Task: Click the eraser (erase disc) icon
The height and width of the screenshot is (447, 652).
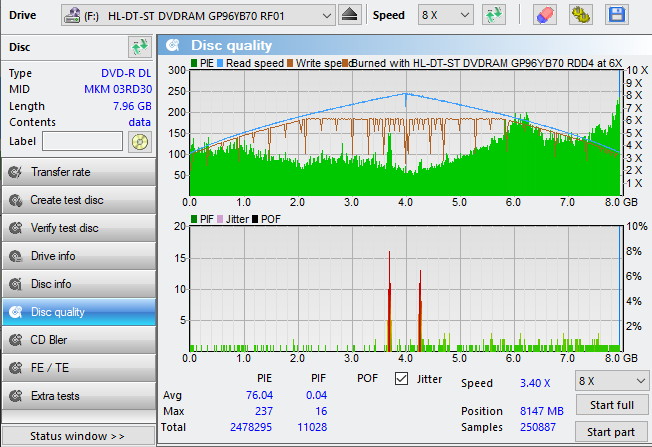Action: click(x=545, y=15)
